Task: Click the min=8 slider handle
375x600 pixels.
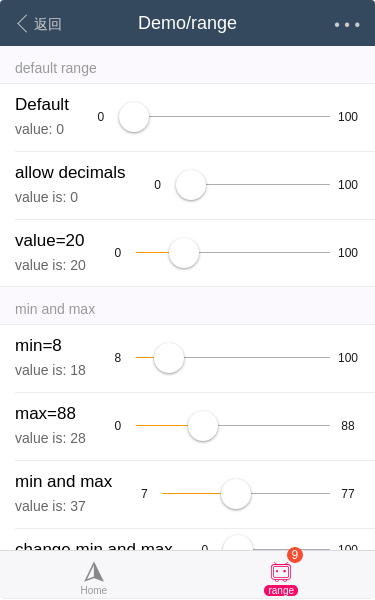Action: click(x=169, y=358)
